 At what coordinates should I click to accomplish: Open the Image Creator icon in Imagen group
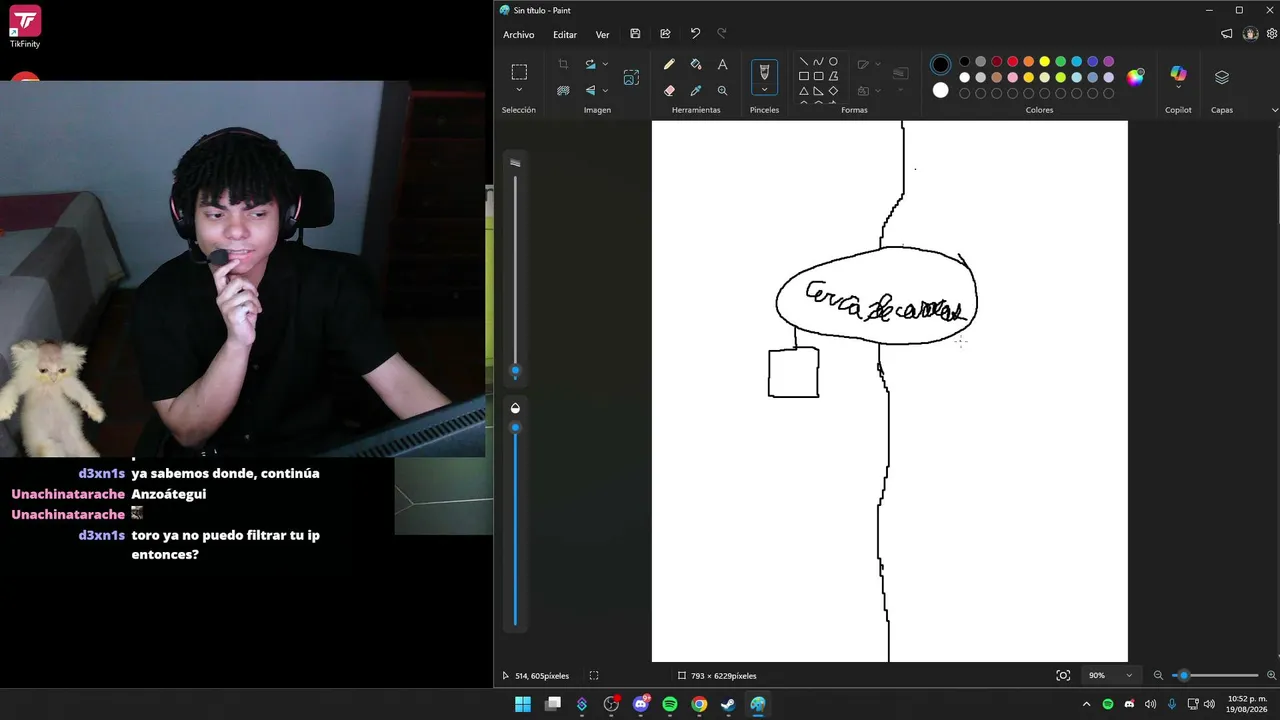click(x=631, y=77)
